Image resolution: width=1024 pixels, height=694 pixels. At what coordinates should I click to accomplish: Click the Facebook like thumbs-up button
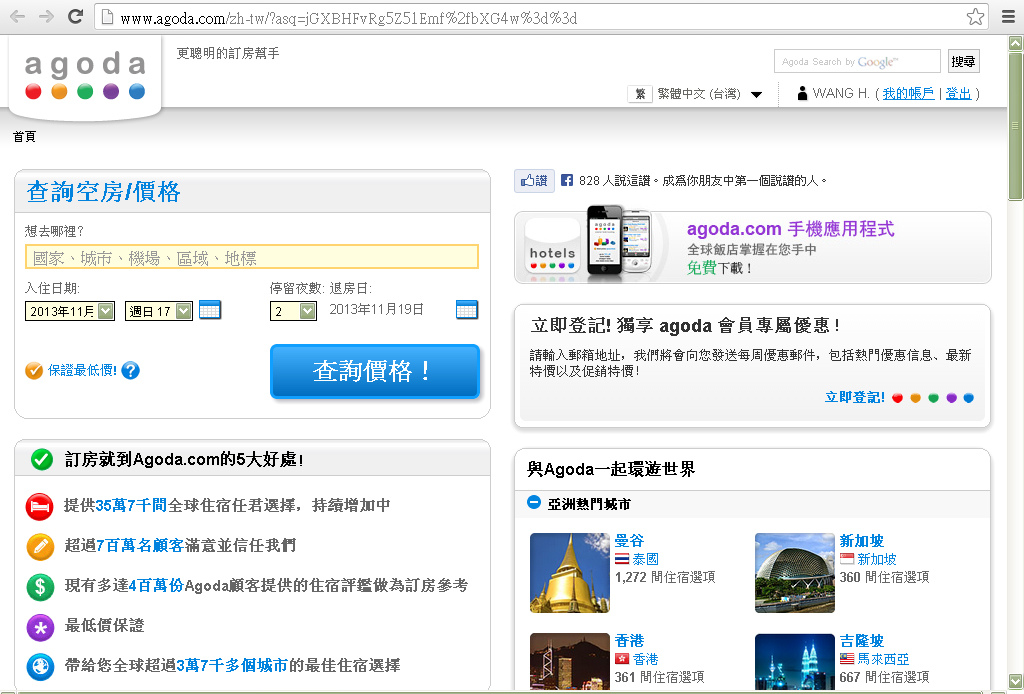pyautogui.click(x=534, y=181)
